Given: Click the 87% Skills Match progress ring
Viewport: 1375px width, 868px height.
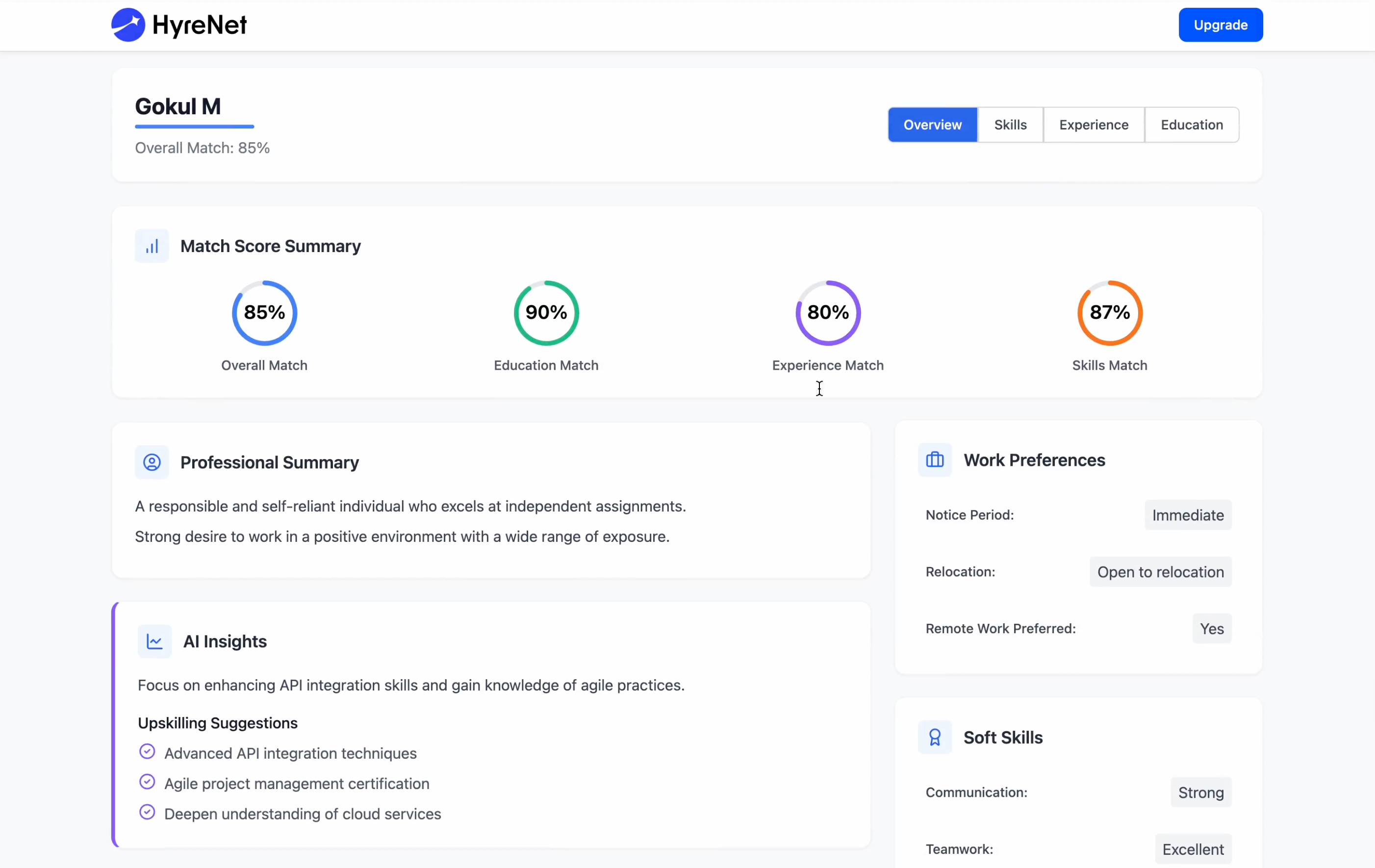Looking at the screenshot, I should click(x=1110, y=312).
